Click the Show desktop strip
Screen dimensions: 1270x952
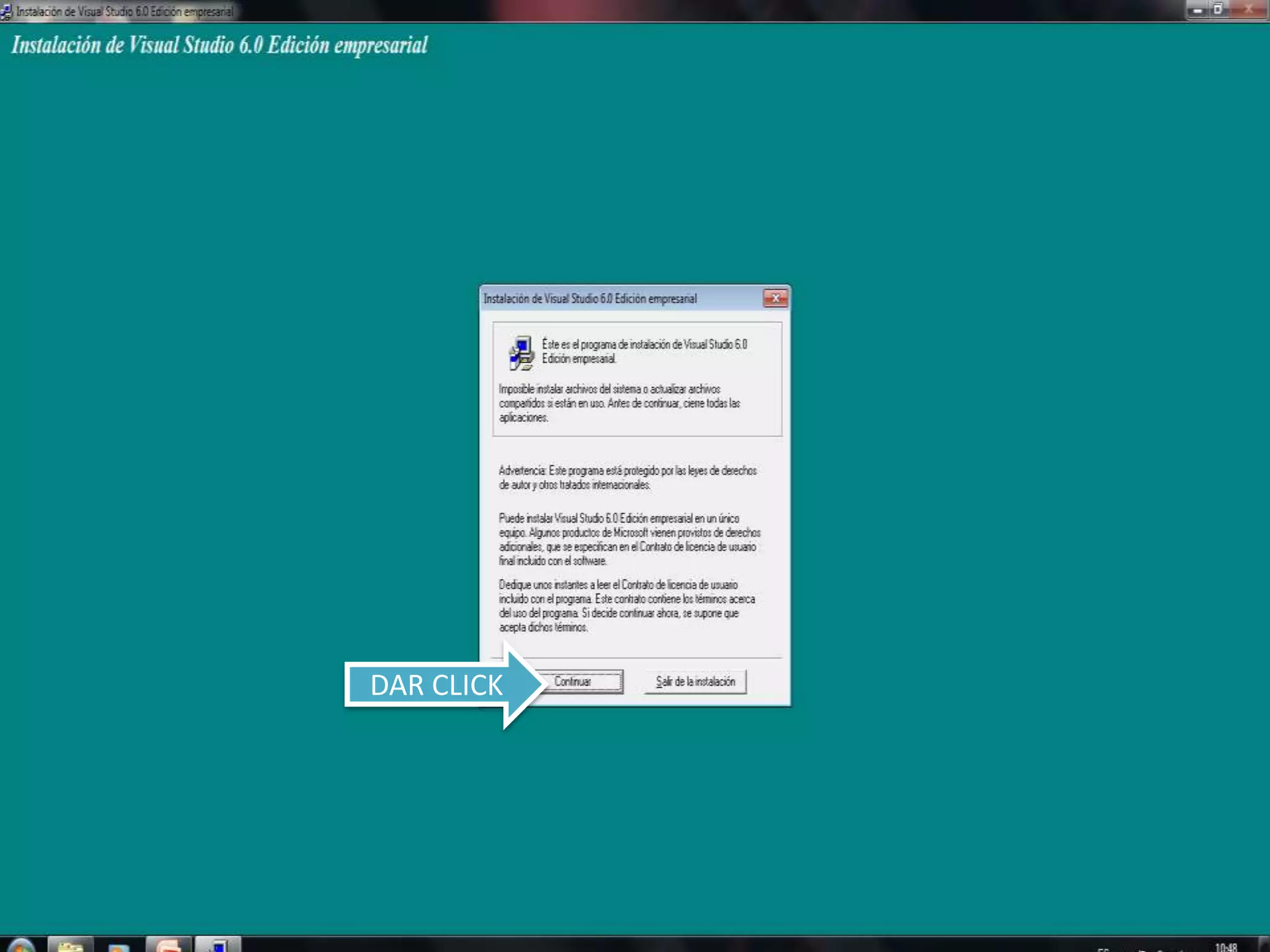[x=1264, y=946]
